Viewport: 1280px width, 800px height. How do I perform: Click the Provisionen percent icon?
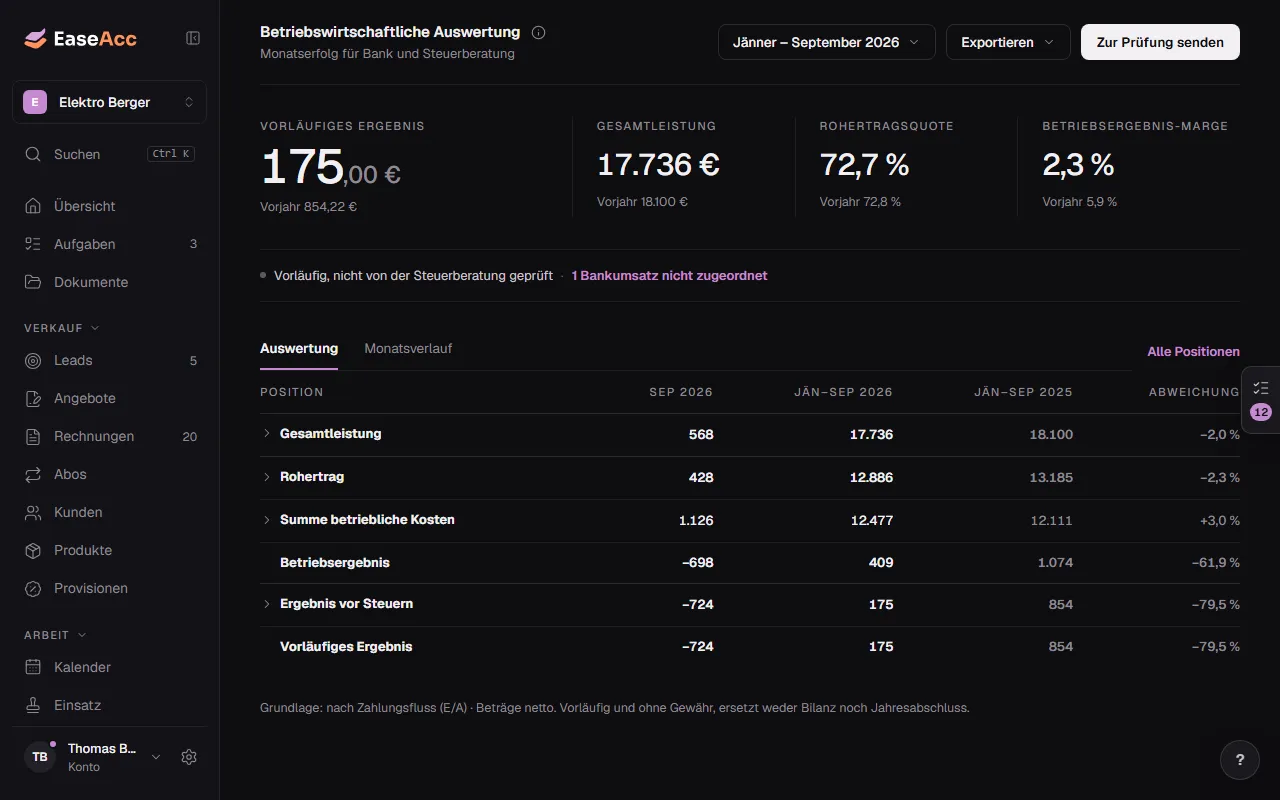(x=33, y=588)
